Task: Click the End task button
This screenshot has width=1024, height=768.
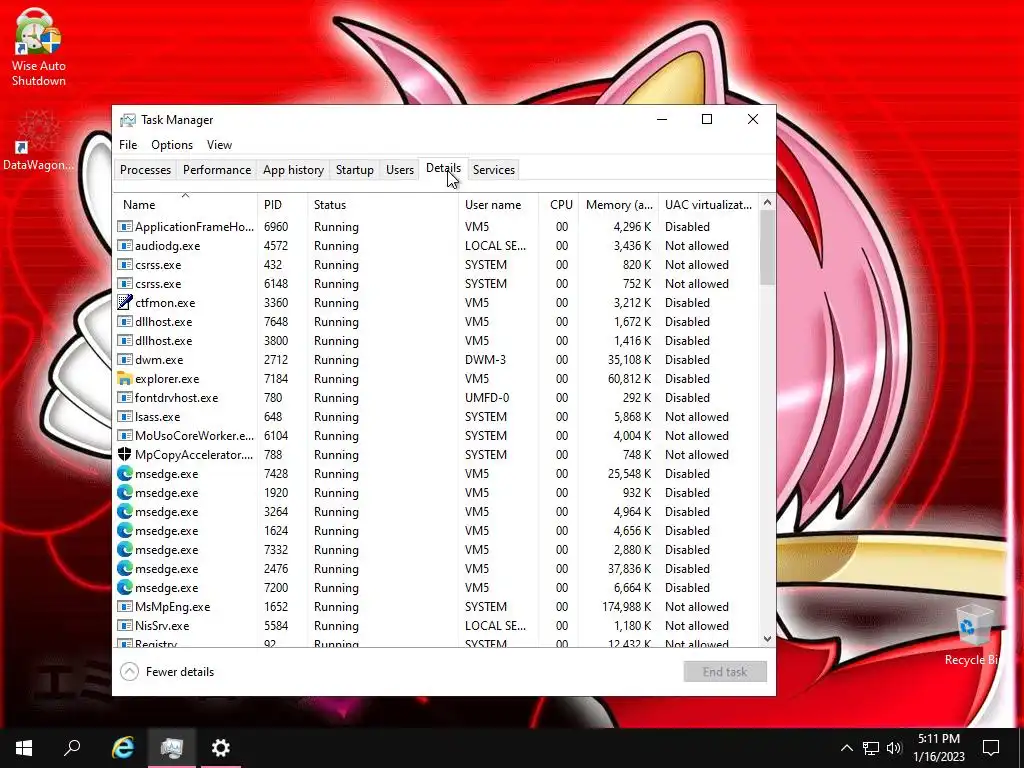Action: click(x=725, y=671)
